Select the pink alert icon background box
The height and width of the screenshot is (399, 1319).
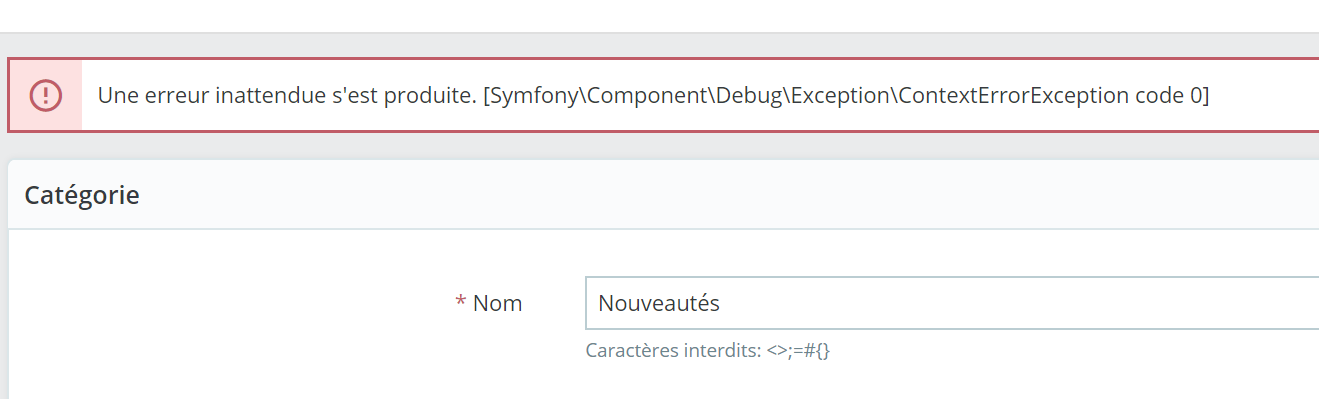pyautogui.click(x=46, y=95)
